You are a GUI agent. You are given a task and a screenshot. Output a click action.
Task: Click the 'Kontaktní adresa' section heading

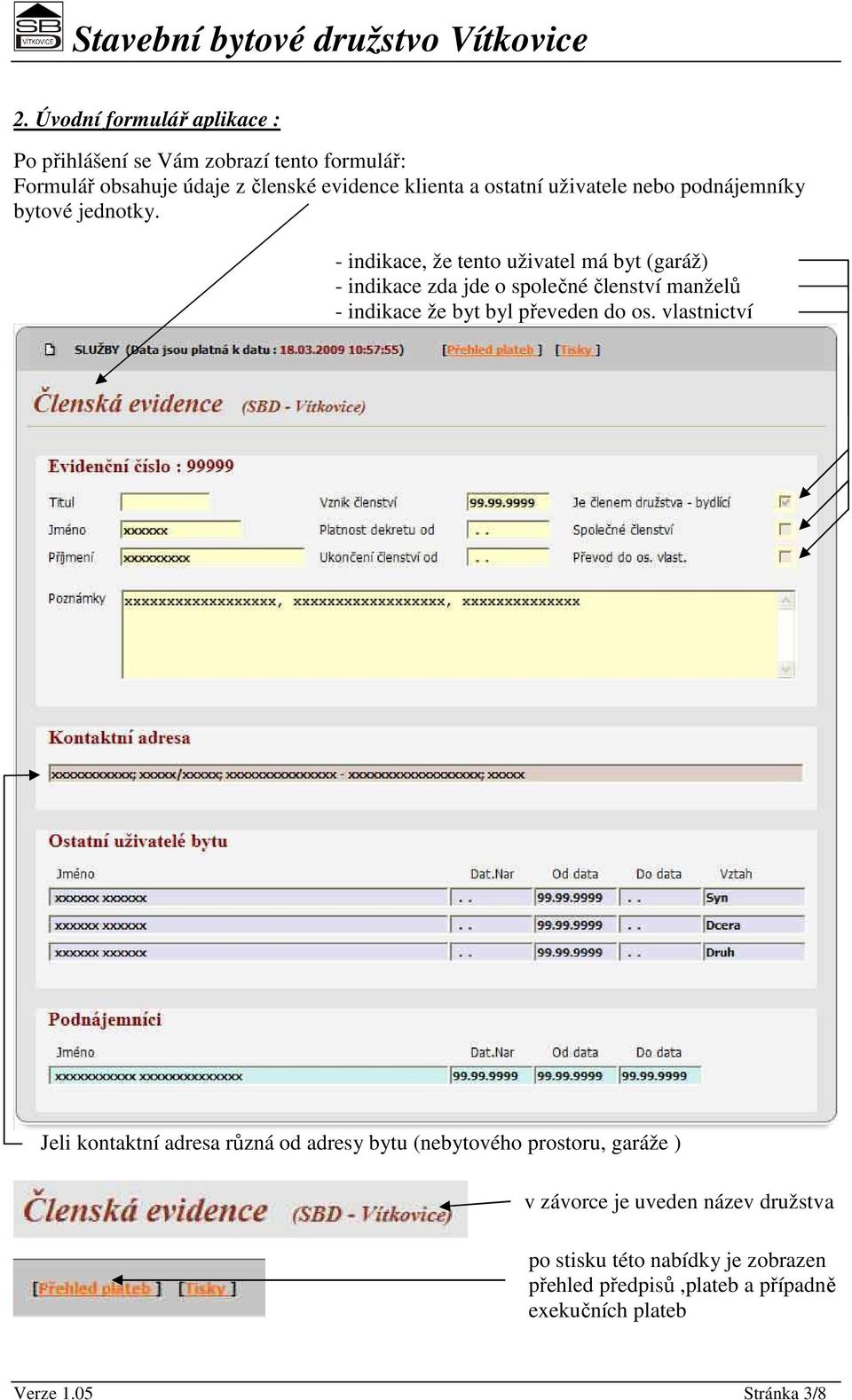[x=119, y=738]
